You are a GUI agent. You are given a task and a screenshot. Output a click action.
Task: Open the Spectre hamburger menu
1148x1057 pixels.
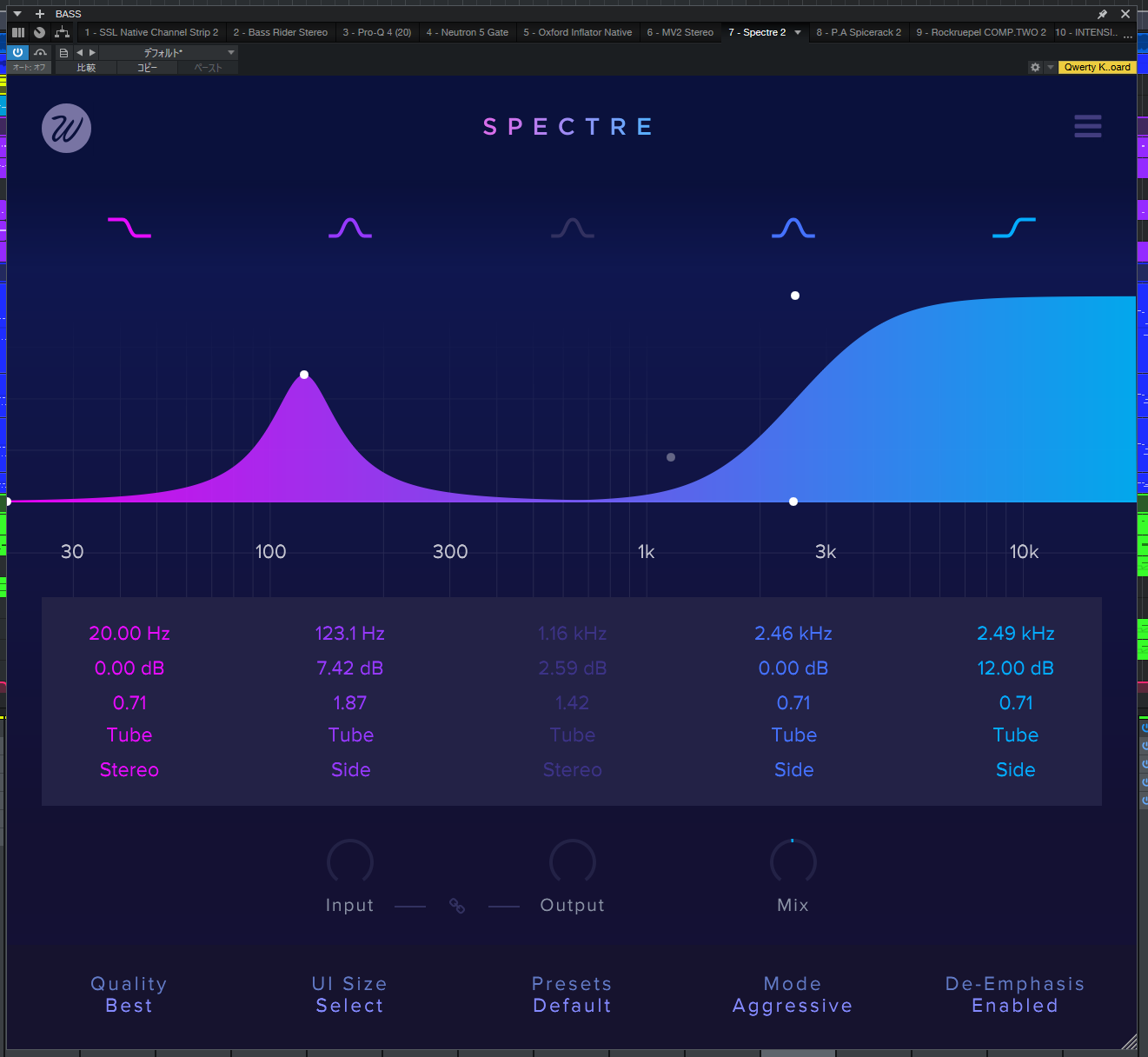(x=1087, y=127)
